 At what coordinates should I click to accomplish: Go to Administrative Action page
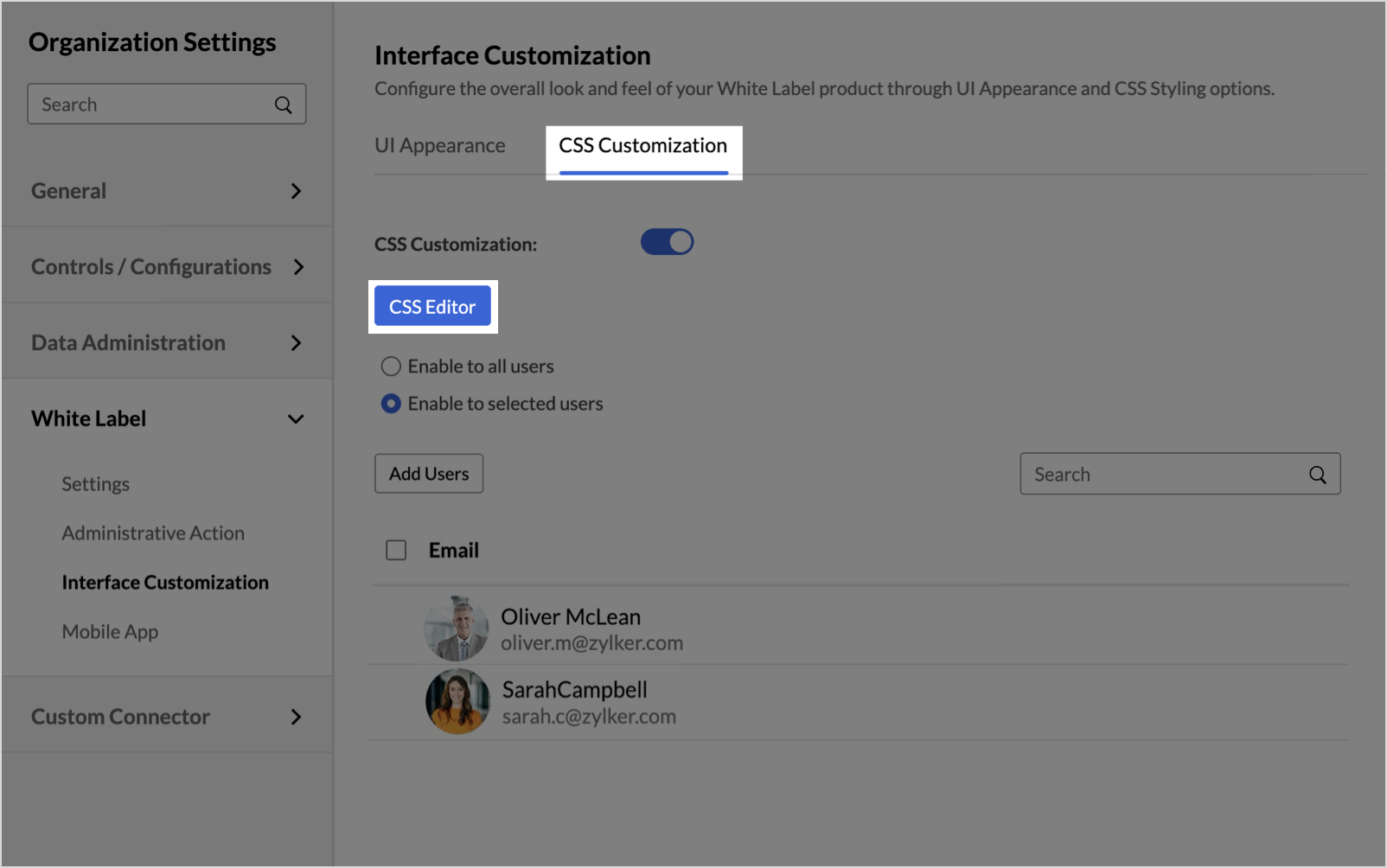(153, 533)
